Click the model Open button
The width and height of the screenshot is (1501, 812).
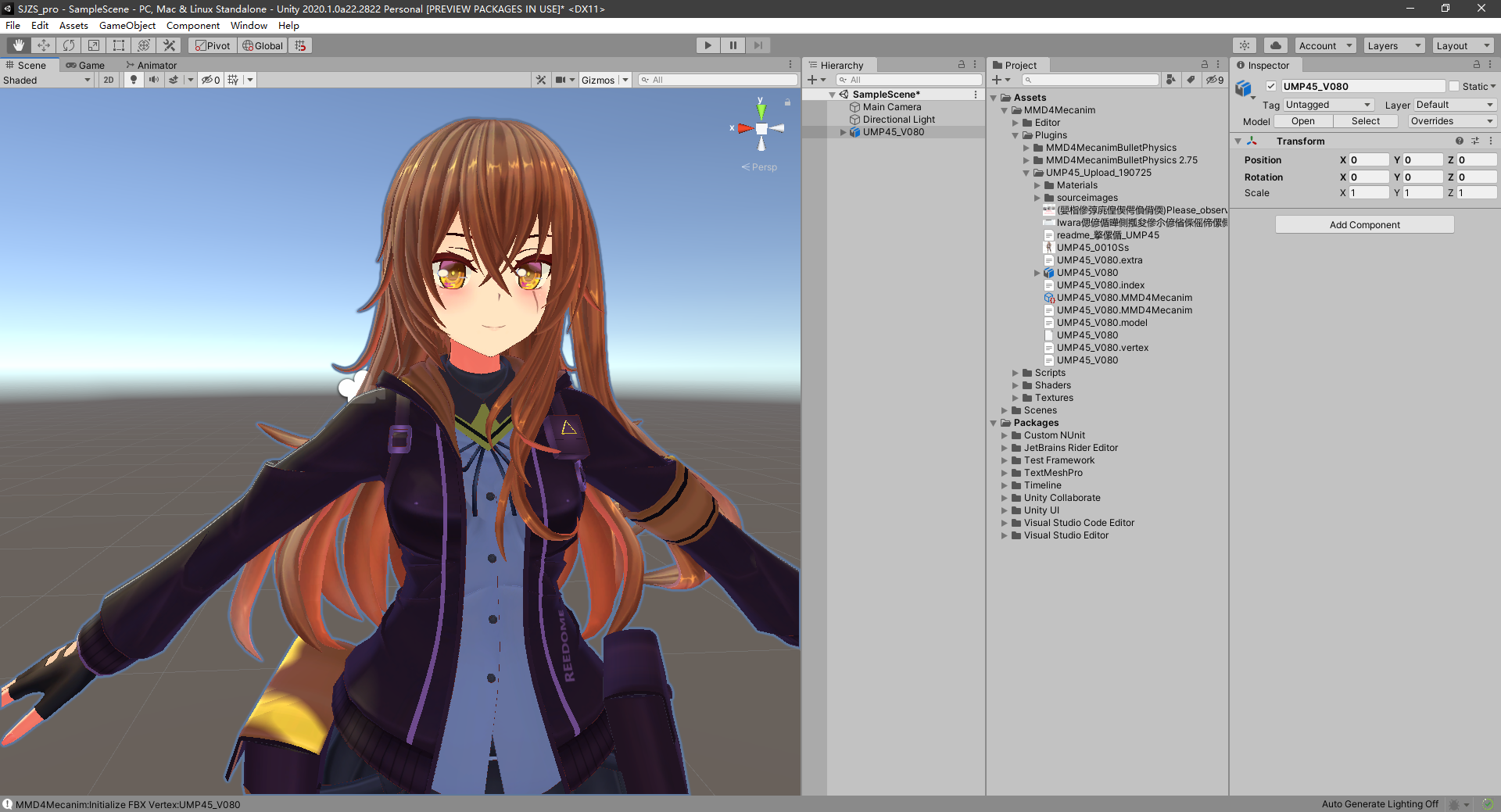coord(1303,121)
